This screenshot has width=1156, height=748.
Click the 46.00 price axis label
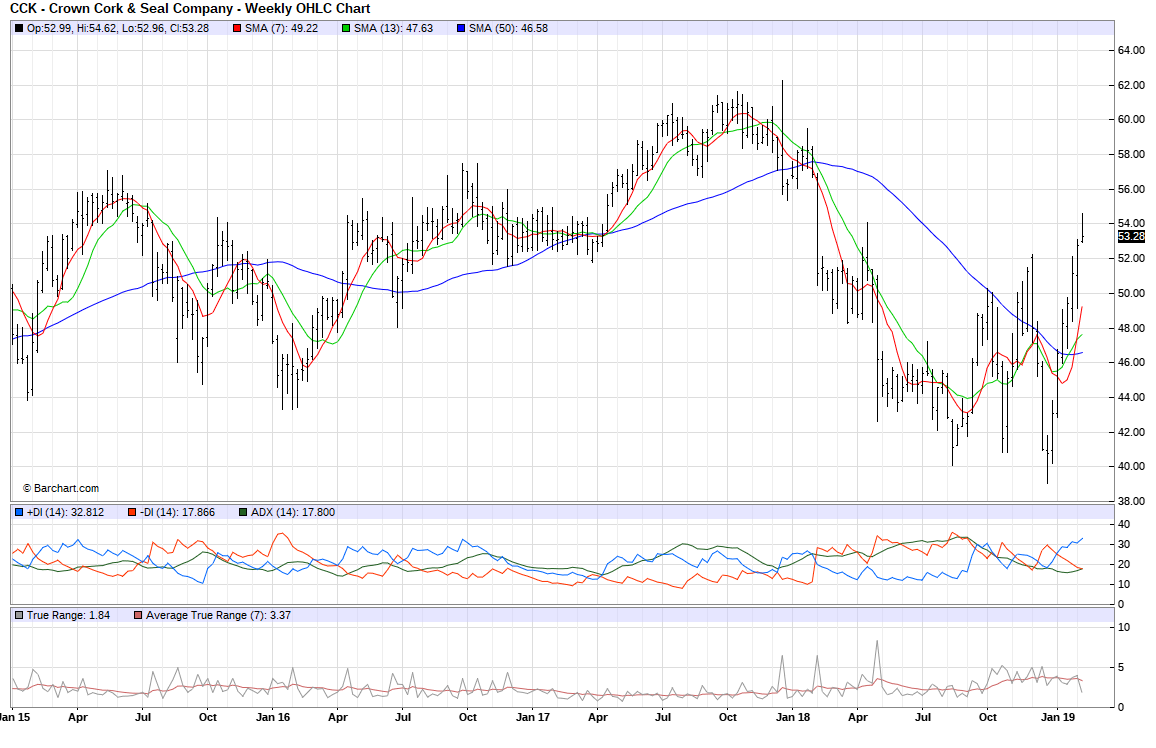click(x=1131, y=362)
